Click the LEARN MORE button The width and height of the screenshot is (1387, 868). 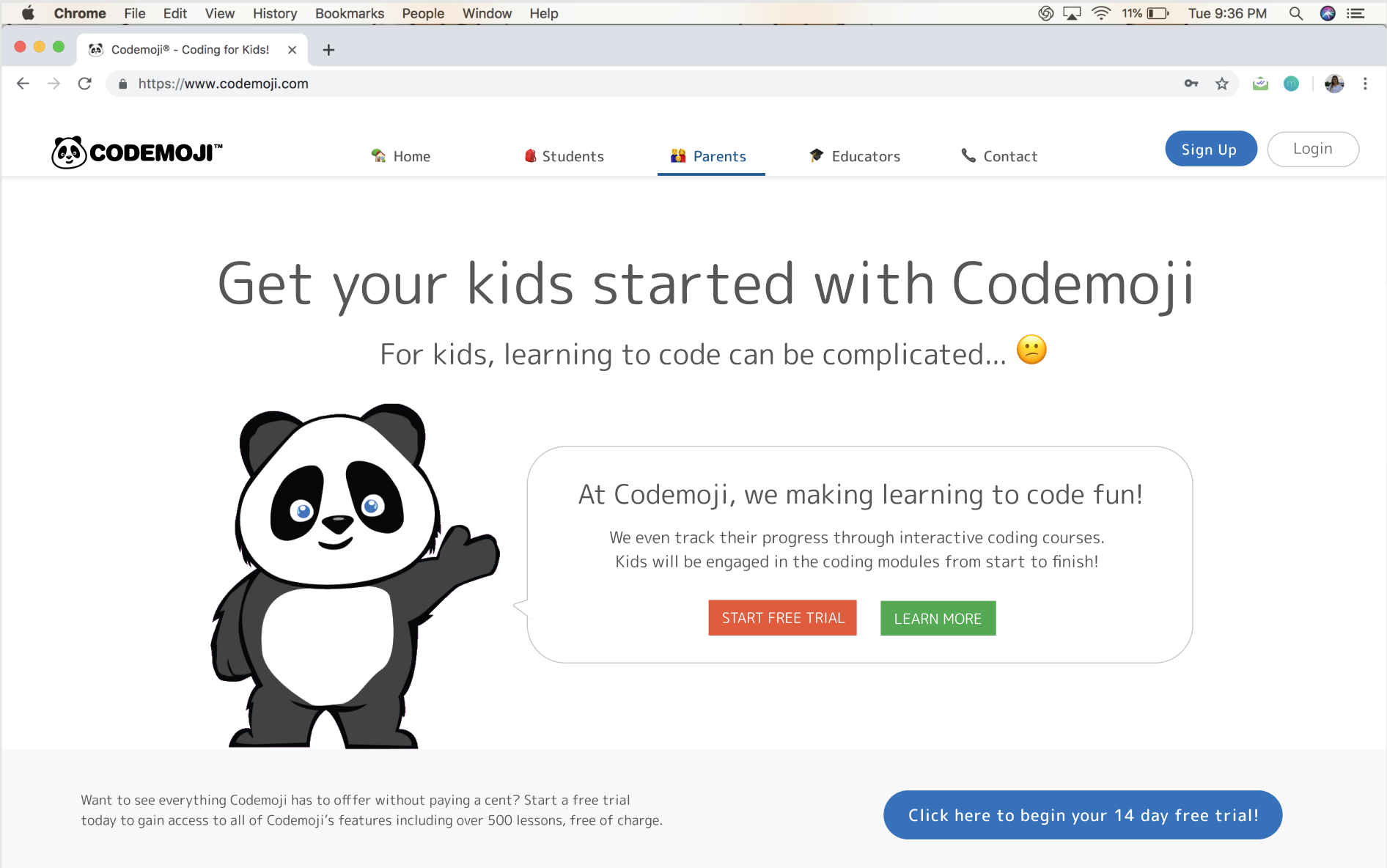(938, 617)
